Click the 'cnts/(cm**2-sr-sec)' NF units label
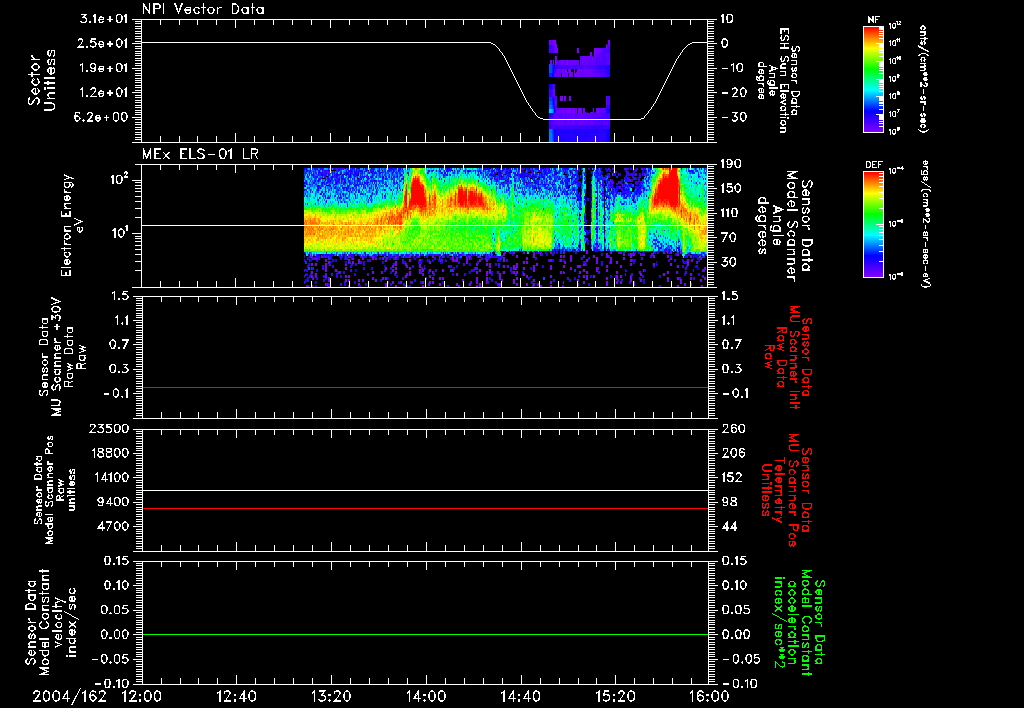Screen dimensions: 1024x708 [923, 79]
